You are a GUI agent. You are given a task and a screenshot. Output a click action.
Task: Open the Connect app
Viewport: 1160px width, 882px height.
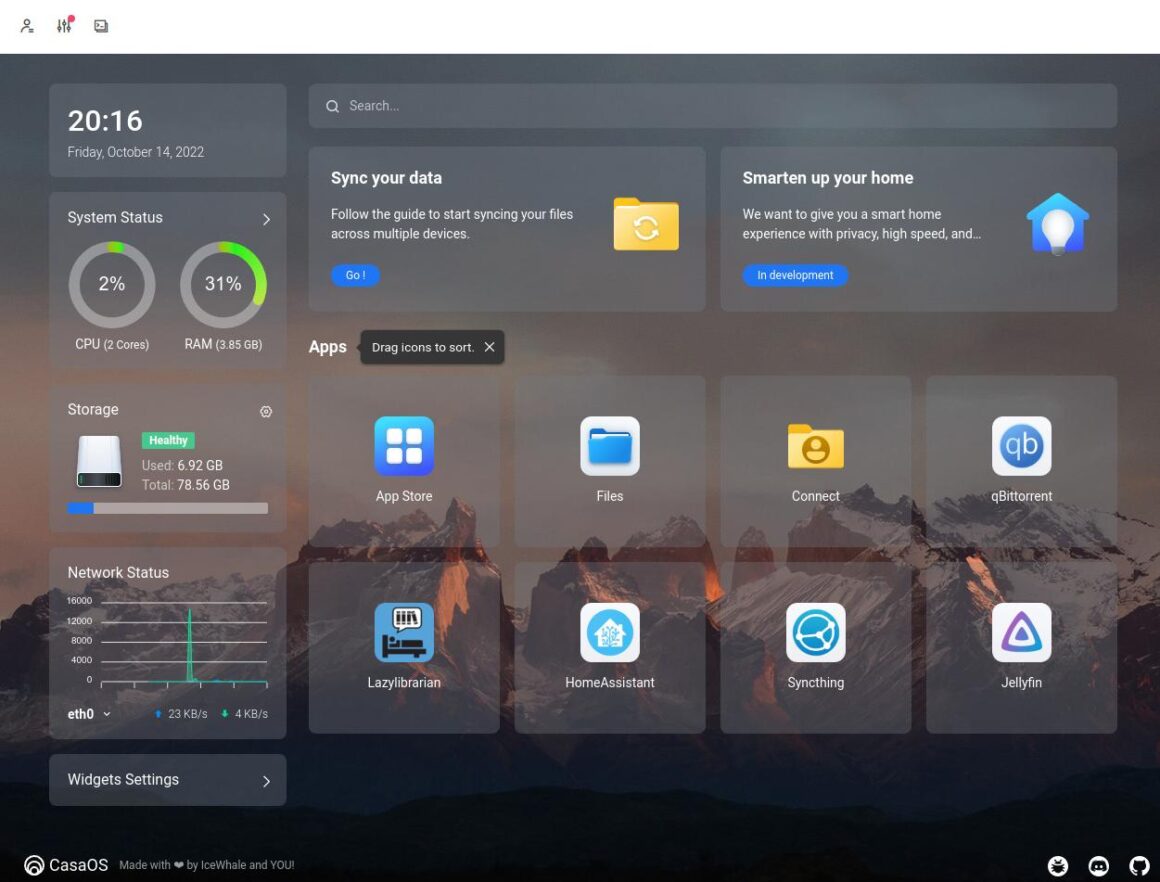(x=816, y=447)
